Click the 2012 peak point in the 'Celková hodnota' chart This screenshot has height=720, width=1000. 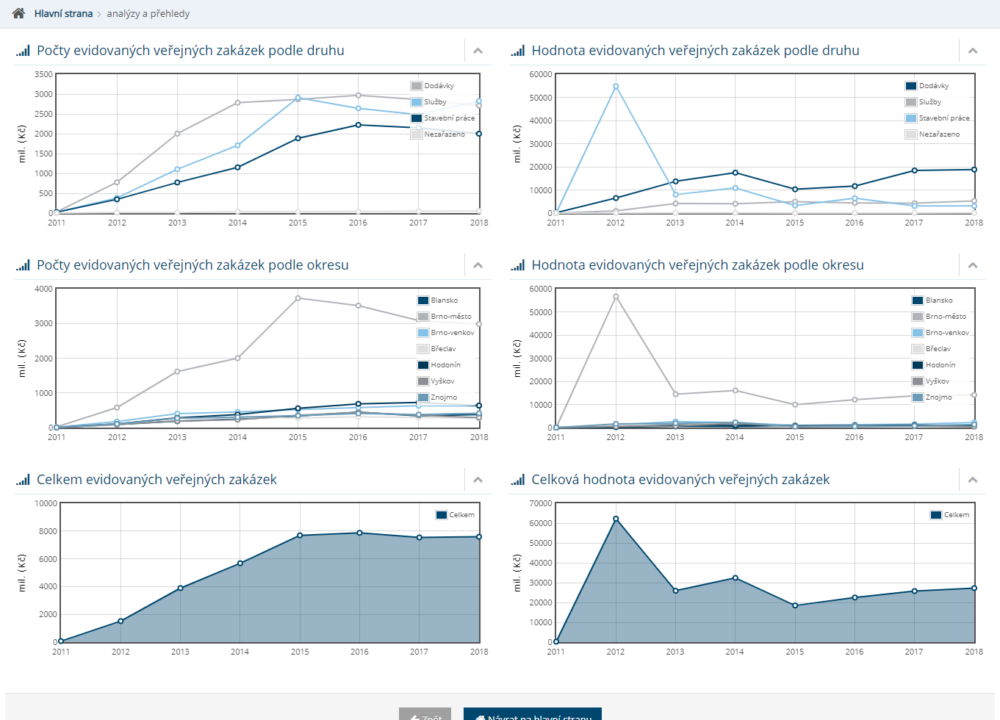click(615, 519)
